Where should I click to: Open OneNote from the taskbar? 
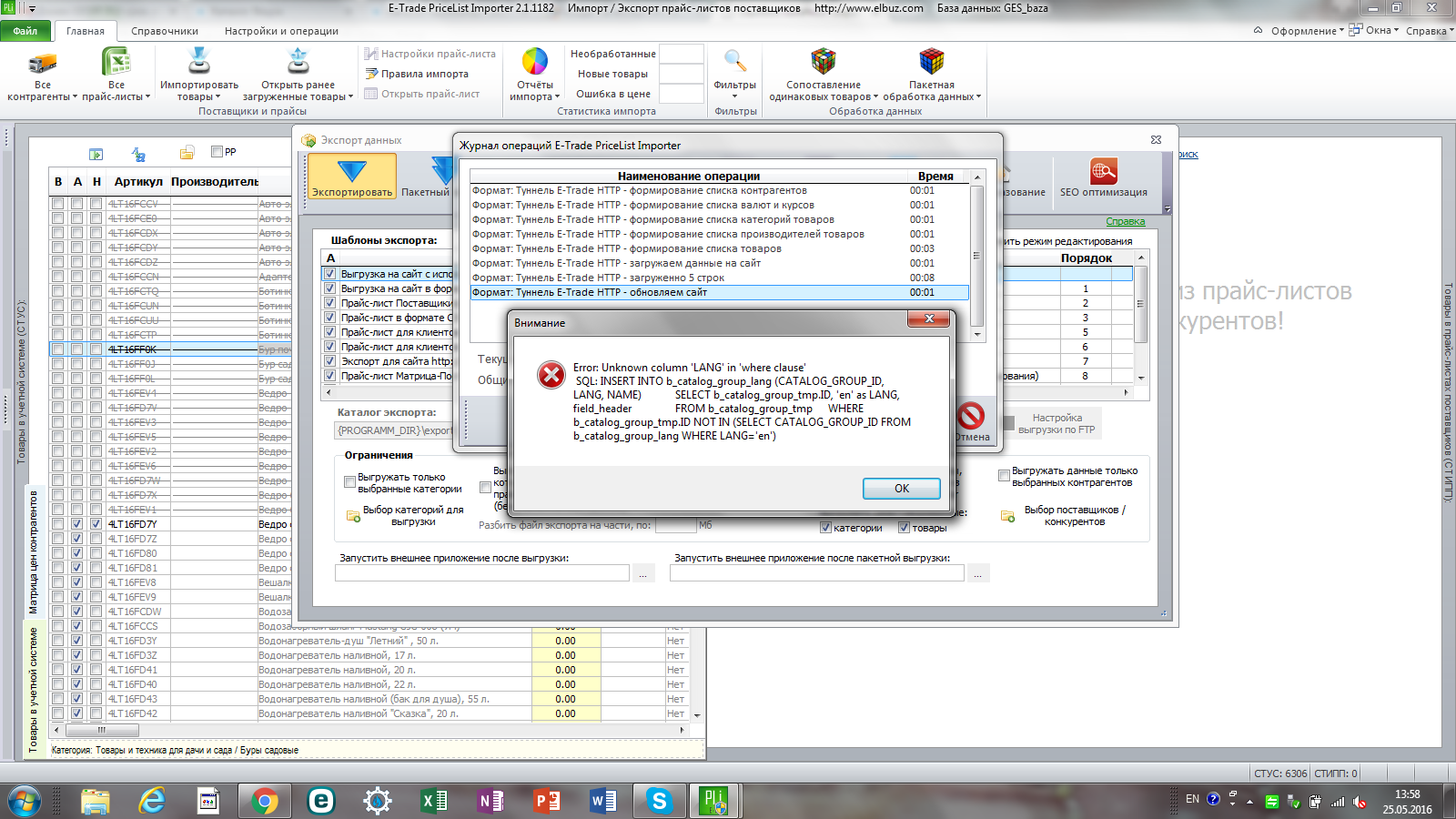490,801
